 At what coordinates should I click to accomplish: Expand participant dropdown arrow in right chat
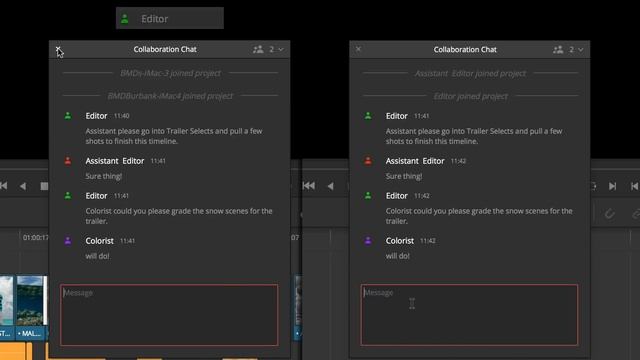(x=581, y=49)
